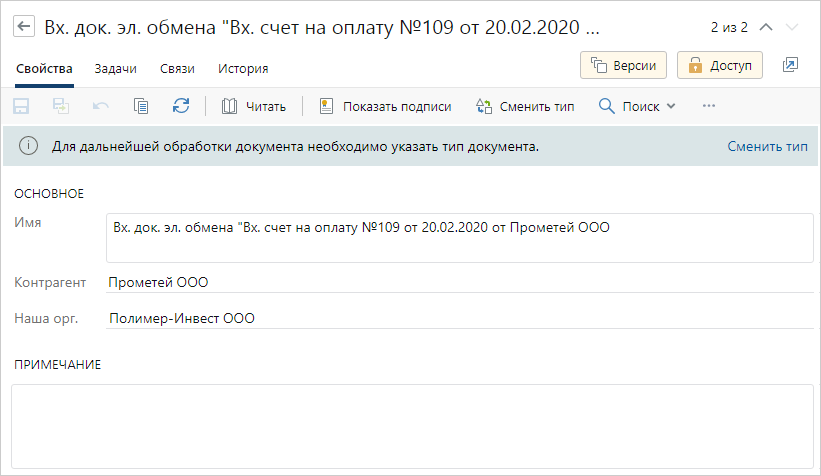Image resolution: width=821 pixels, height=476 pixels.
Task: Open document in new window icon
Action: click(x=790, y=65)
